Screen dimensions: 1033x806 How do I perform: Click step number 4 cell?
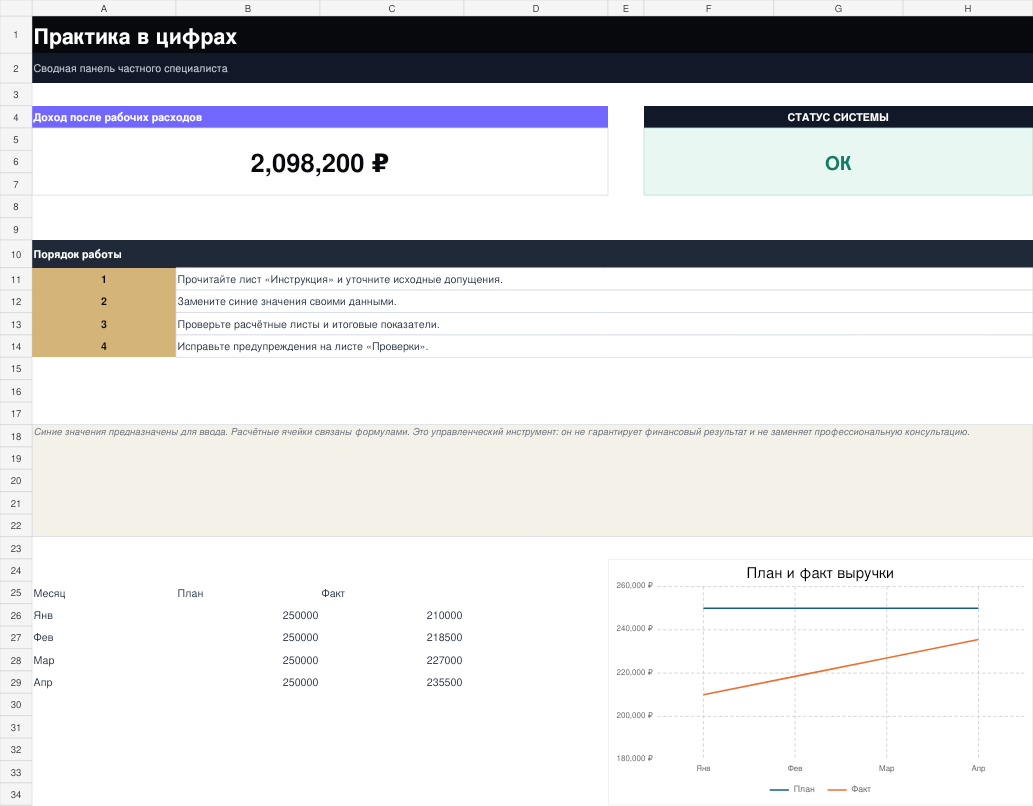click(x=103, y=347)
